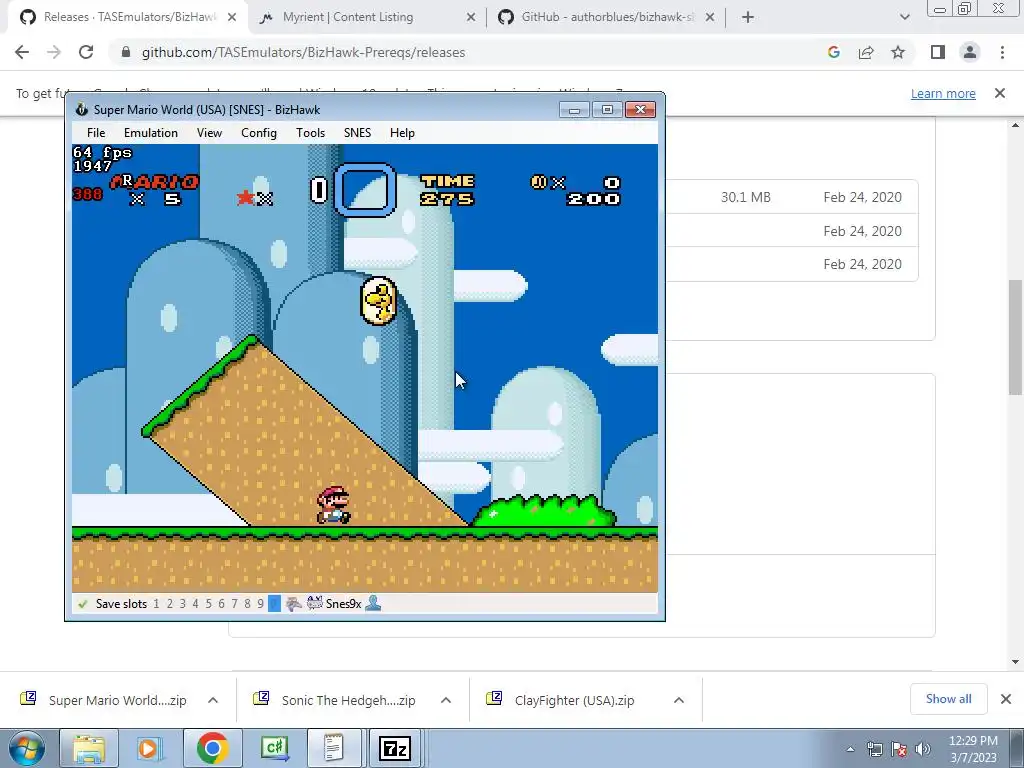Click the gray key status bar icon
The height and width of the screenshot is (768, 1024).
point(294,604)
